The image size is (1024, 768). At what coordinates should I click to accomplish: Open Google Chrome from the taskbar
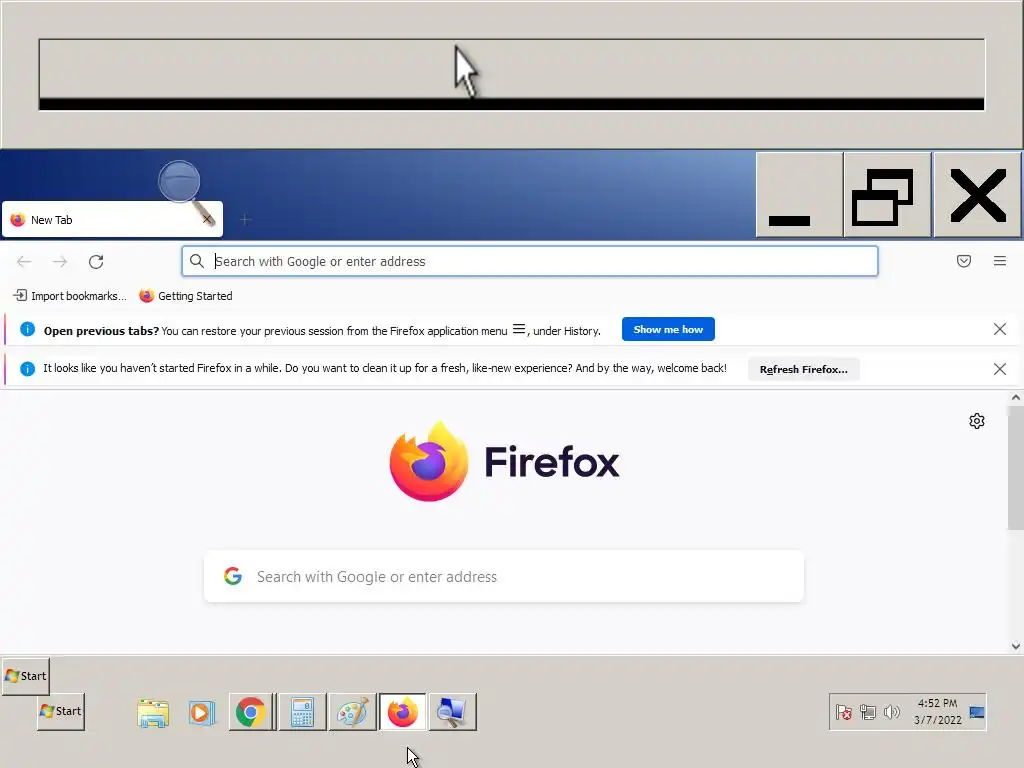click(251, 712)
